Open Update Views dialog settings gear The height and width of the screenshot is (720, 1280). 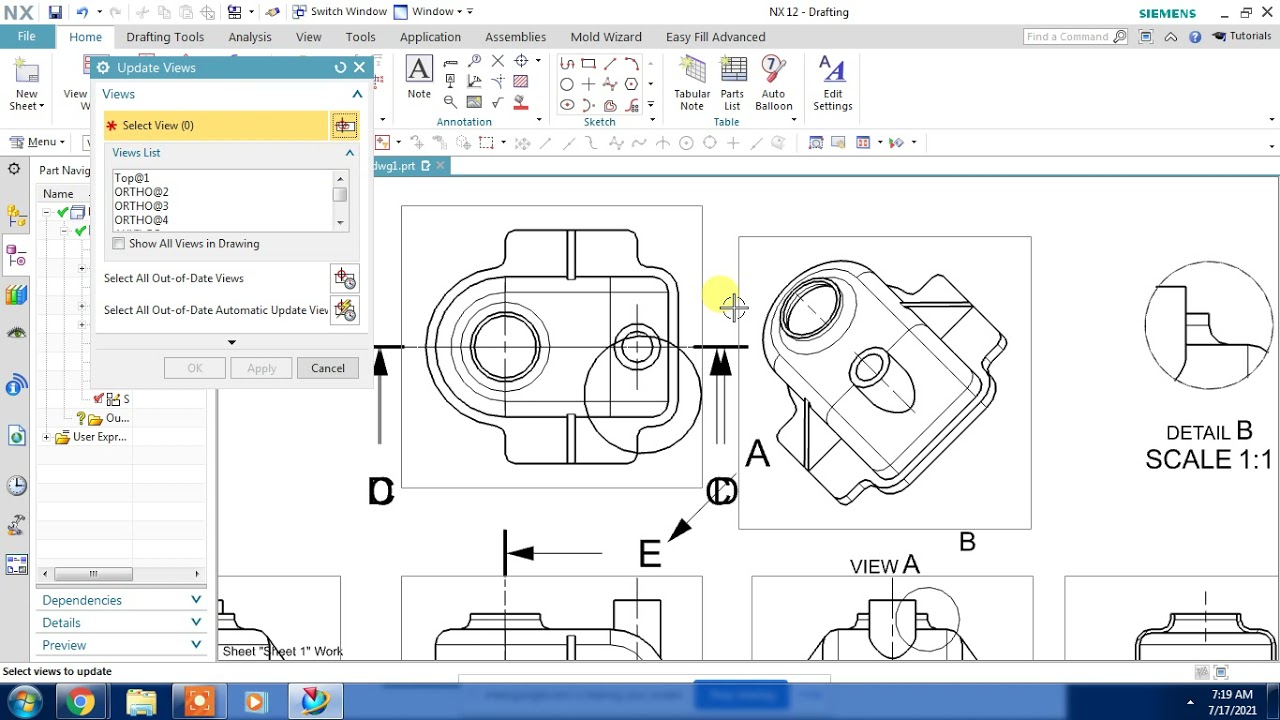102,68
